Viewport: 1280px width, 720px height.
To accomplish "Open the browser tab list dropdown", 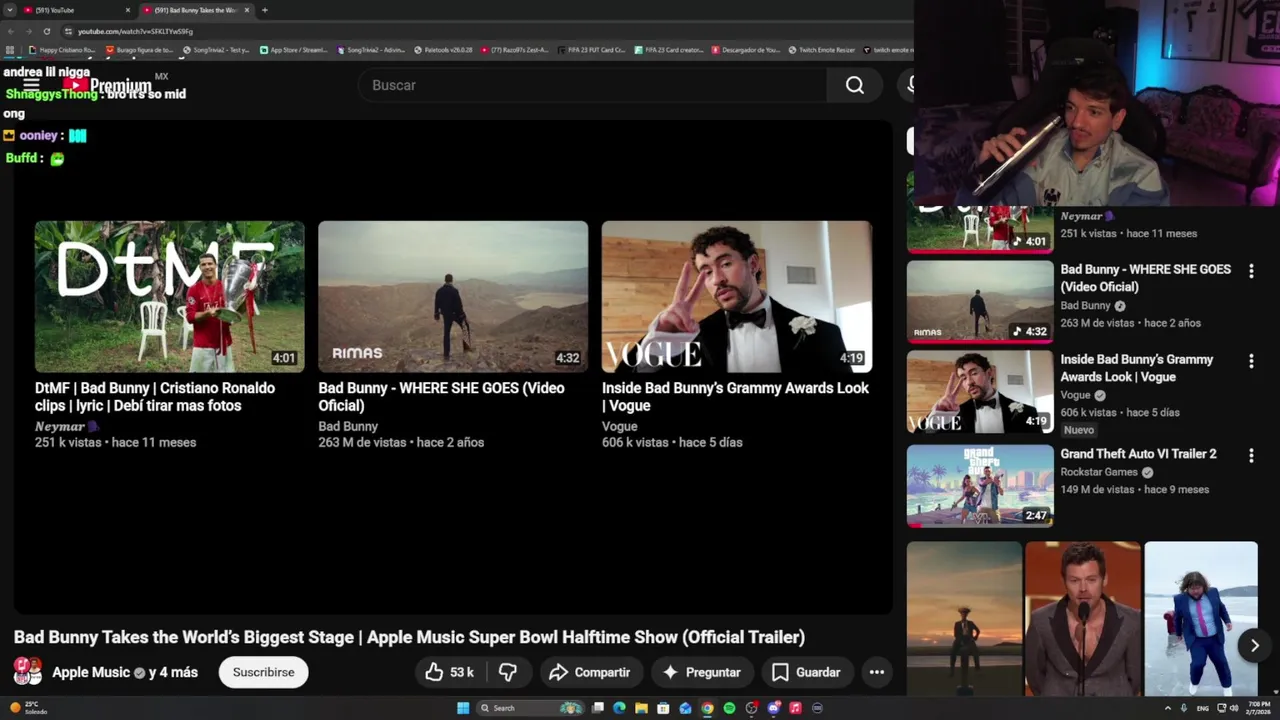I will [11, 10].
